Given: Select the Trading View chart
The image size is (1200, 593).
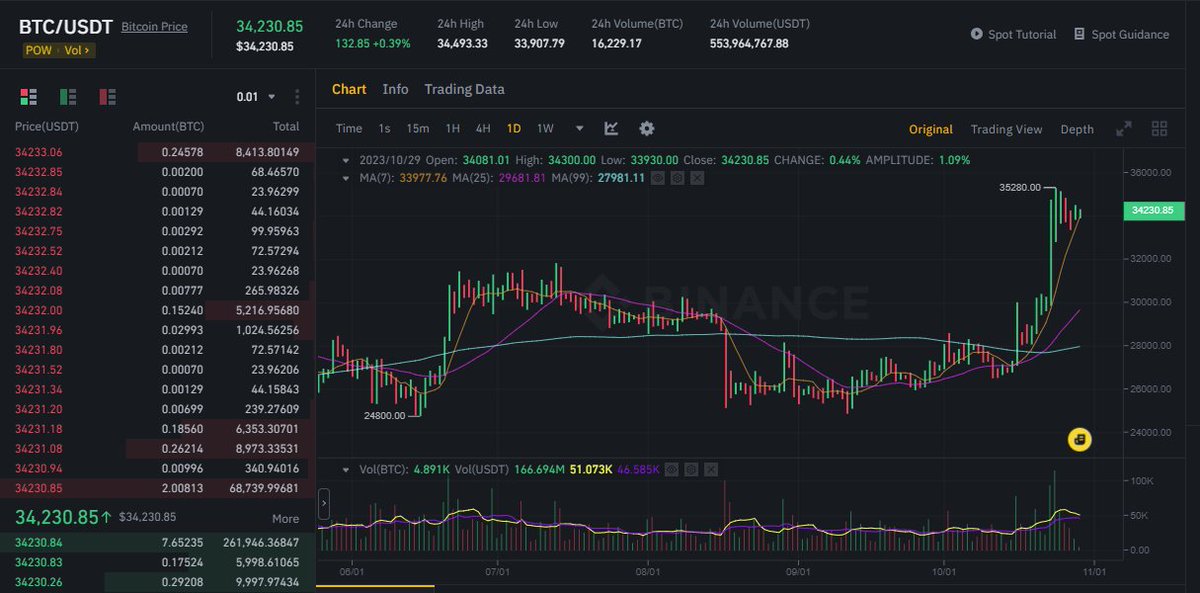Looking at the screenshot, I should 1006,129.
